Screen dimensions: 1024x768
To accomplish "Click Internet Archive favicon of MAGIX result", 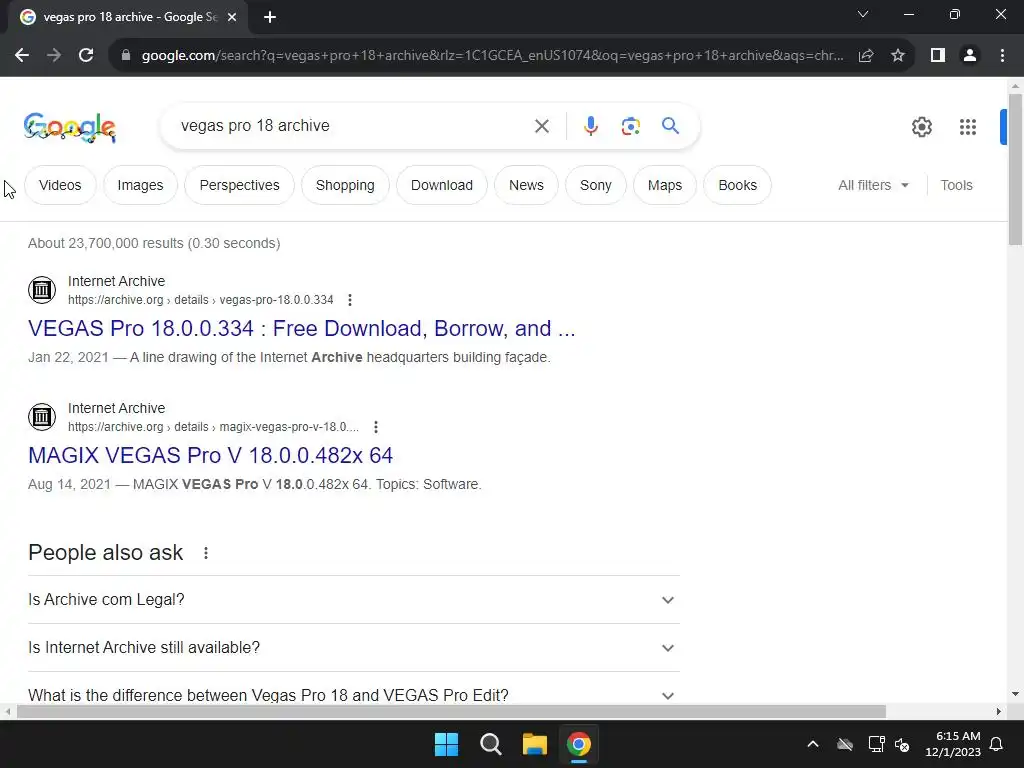I will point(42,417).
